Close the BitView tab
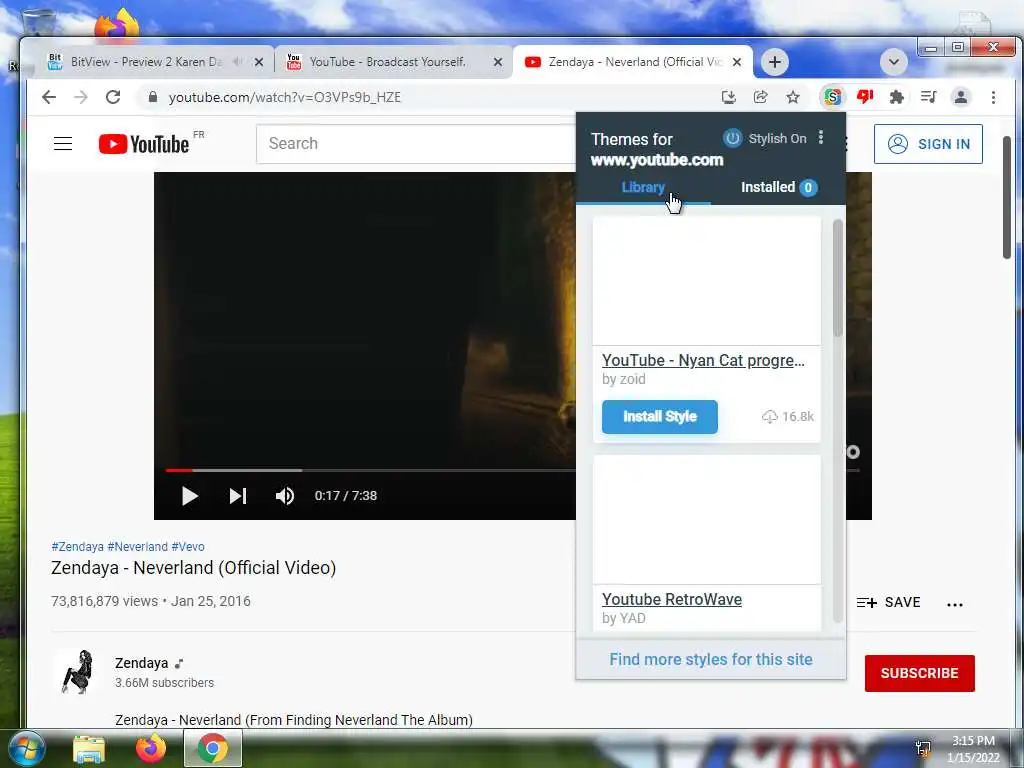 point(259,62)
